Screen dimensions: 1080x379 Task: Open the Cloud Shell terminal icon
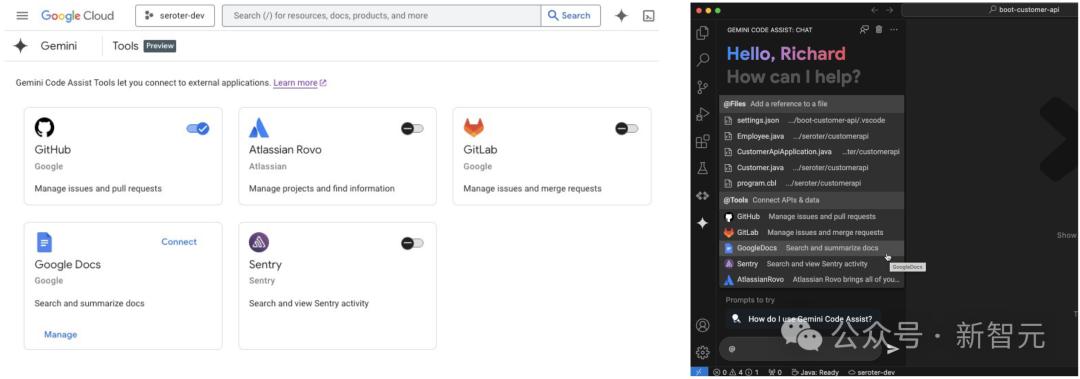click(648, 16)
